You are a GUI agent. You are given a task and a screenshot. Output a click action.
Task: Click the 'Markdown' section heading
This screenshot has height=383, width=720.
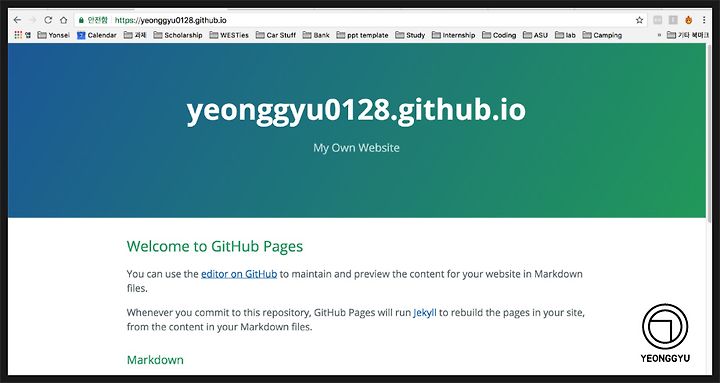point(155,360)
